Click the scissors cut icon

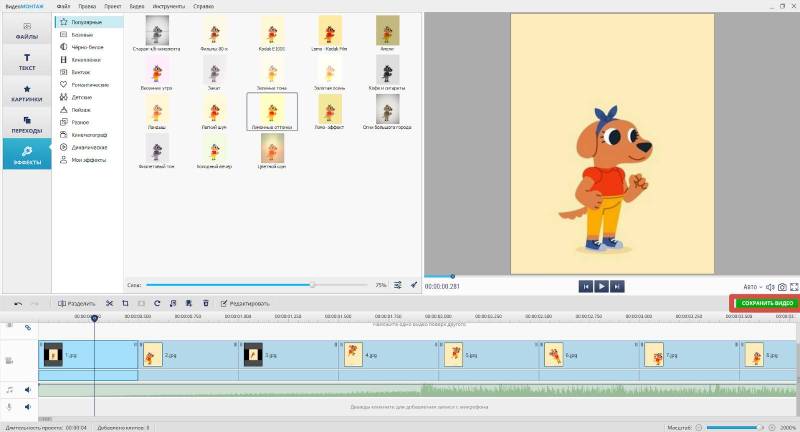[x=109, y=303]
